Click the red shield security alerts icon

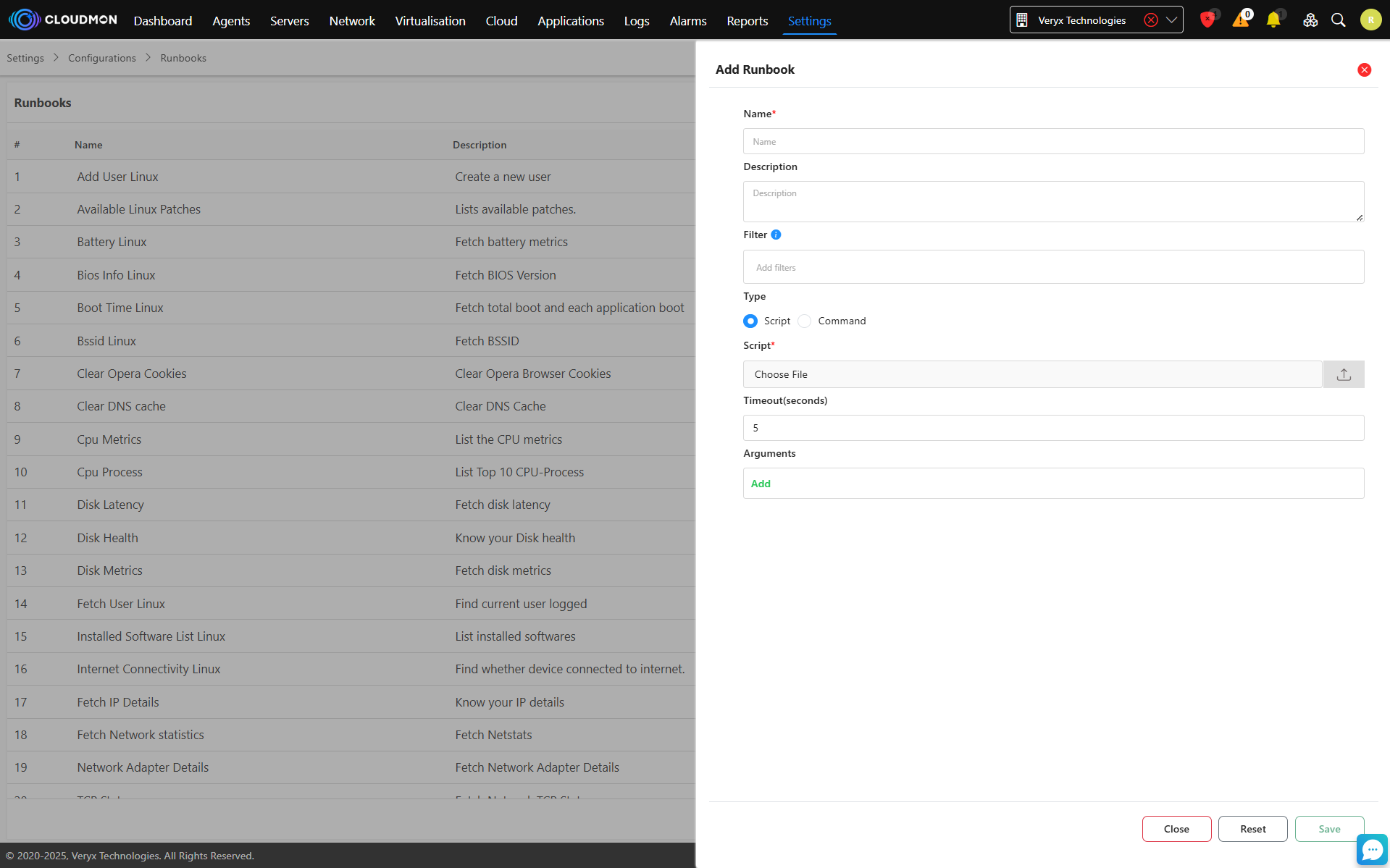(1207, 20)
